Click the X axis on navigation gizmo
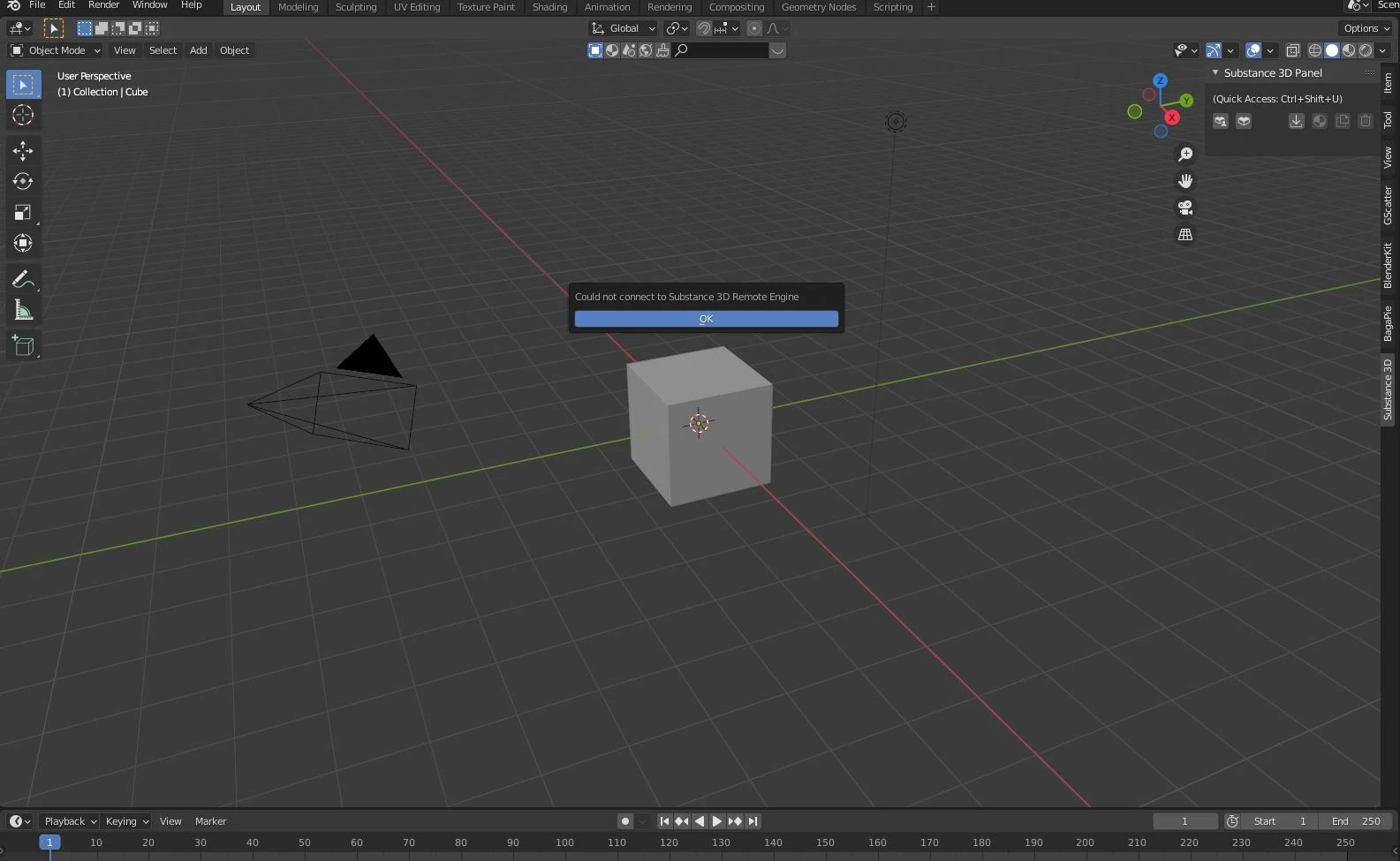Screen dimensions: 1400x861 1172,117
